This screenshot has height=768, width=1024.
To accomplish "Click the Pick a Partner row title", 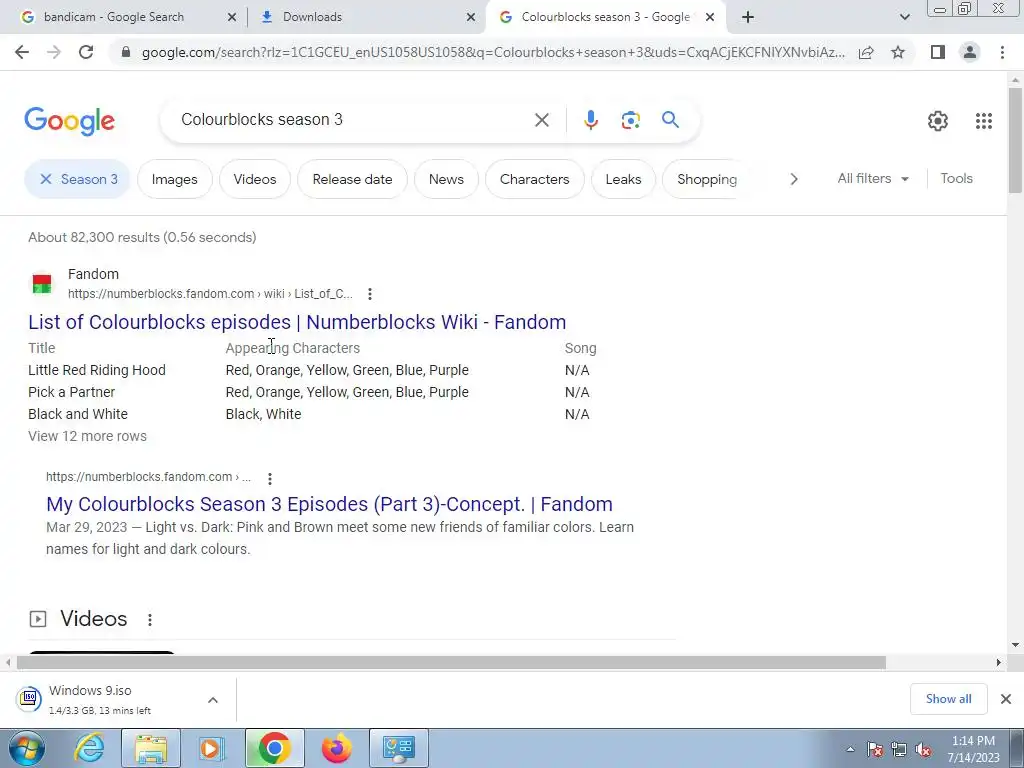I will (71, 392).
